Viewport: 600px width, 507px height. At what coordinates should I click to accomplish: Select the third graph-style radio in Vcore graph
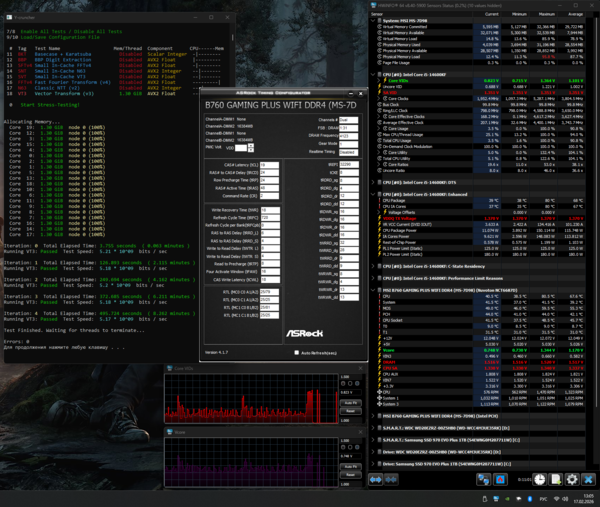point(357,447)
